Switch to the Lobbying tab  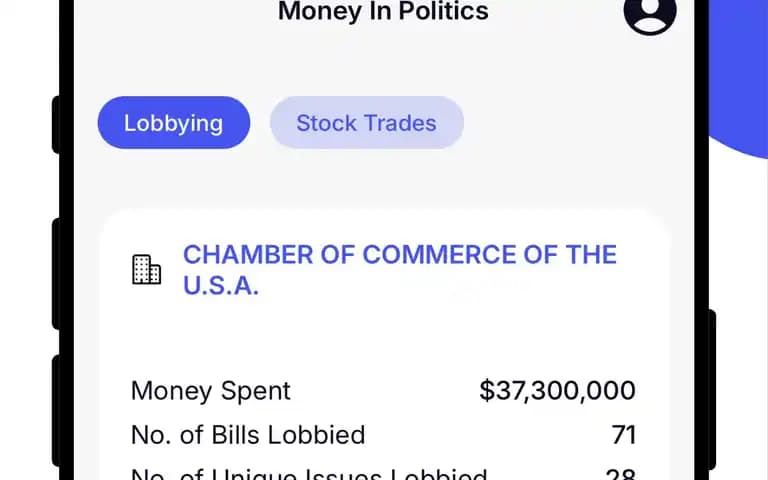point(174,122)
